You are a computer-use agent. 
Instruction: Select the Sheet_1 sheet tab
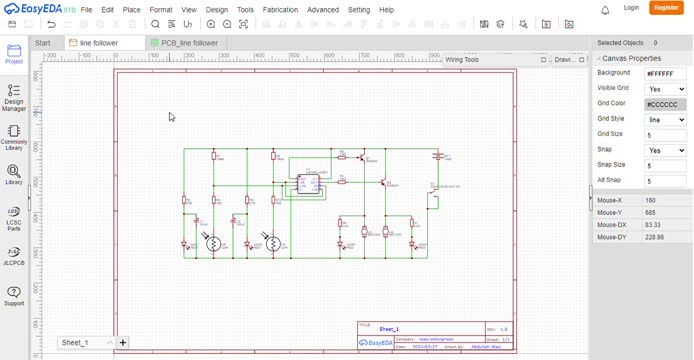tap(75, 342)
